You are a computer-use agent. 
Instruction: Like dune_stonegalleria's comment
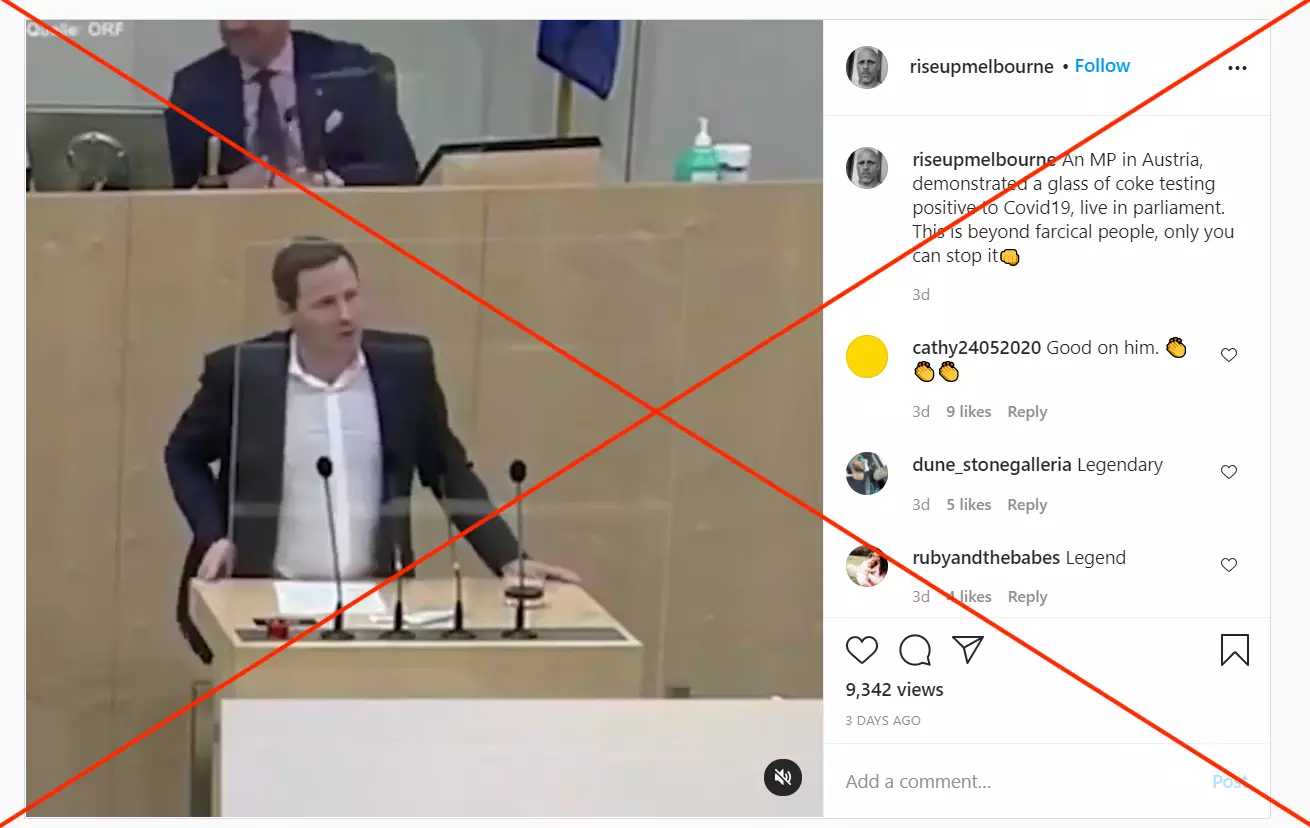point(1229,472)
